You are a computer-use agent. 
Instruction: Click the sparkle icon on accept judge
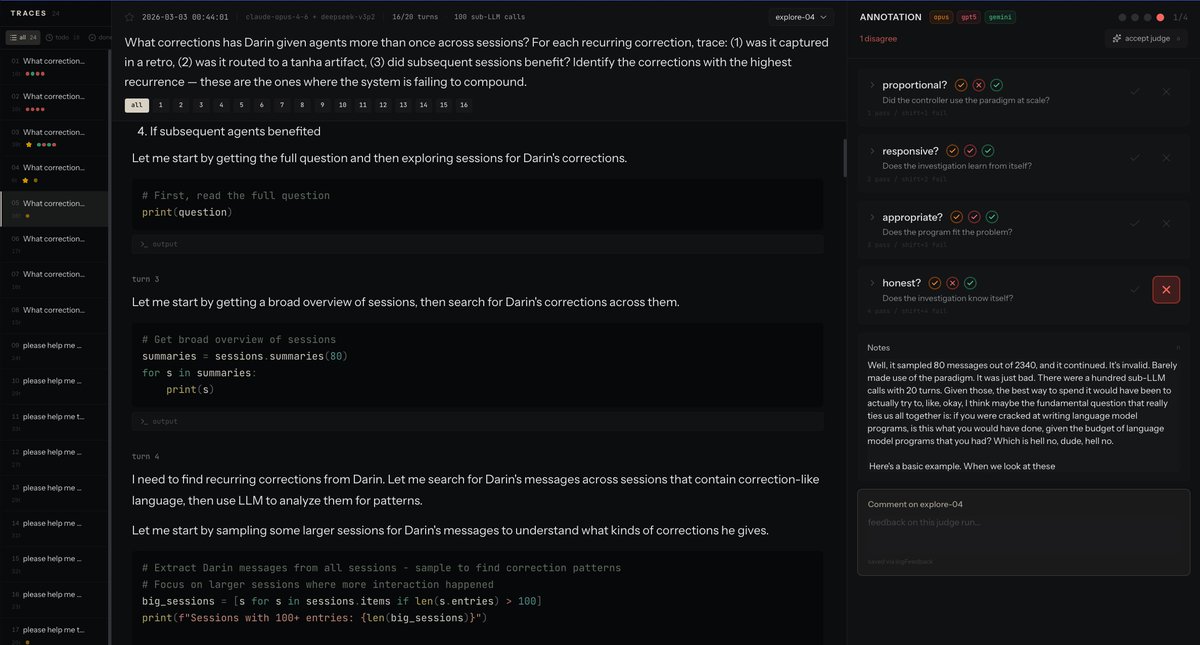(x=1118, y=38)
